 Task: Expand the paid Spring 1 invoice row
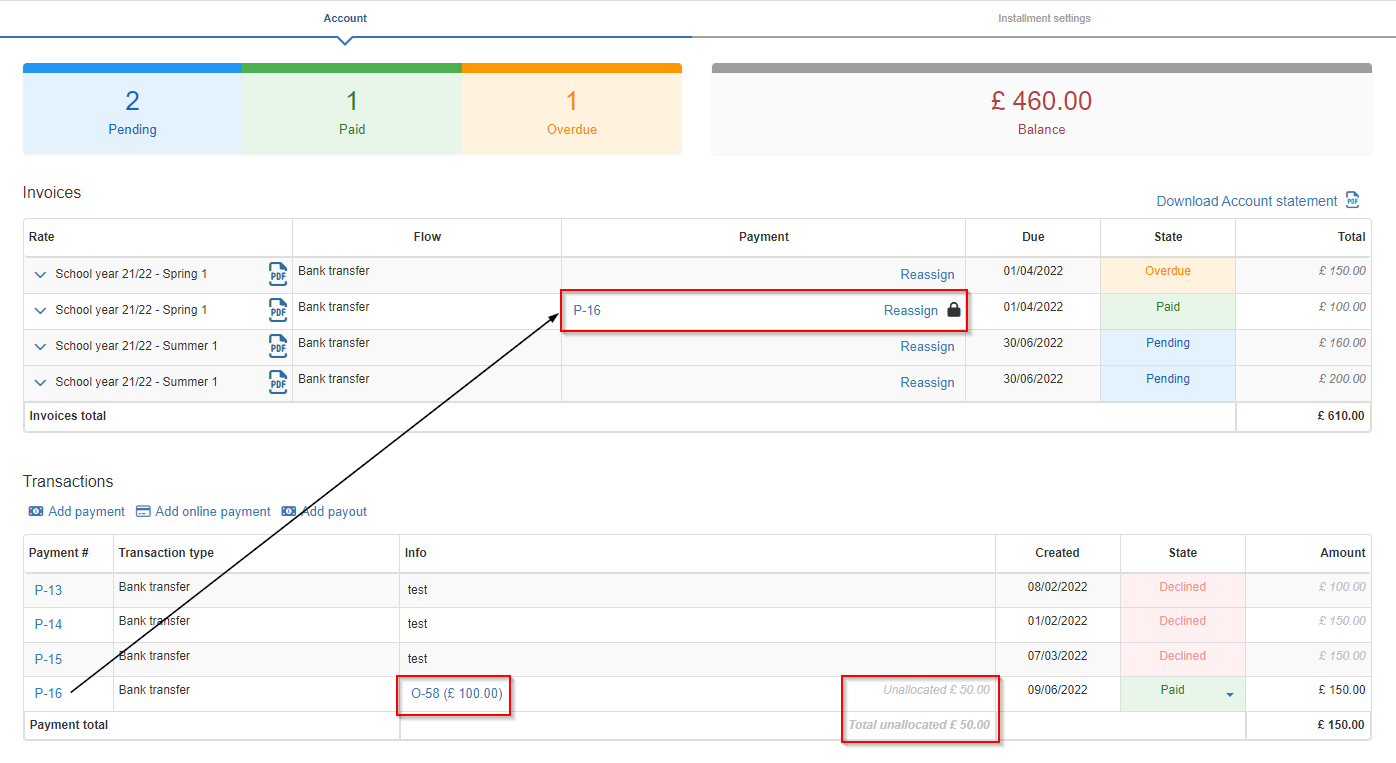40,310
